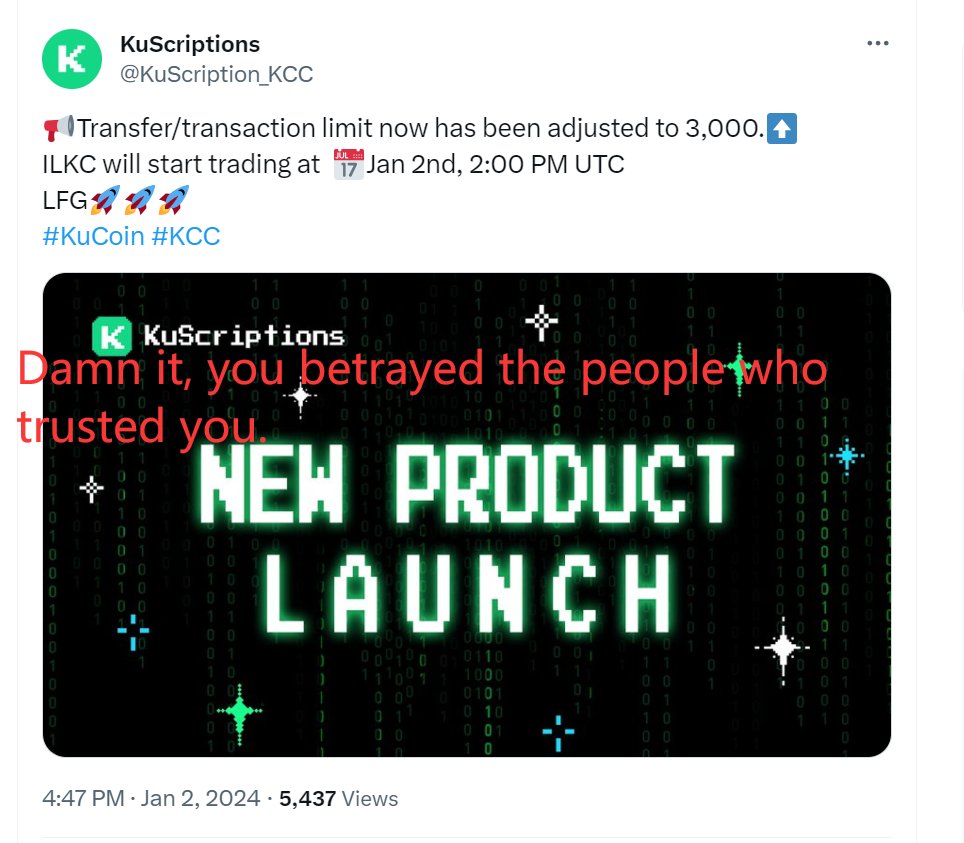
Task: Click the 4:47 PM Jan 2, 2024 timestamp
Action: [151, 798]
